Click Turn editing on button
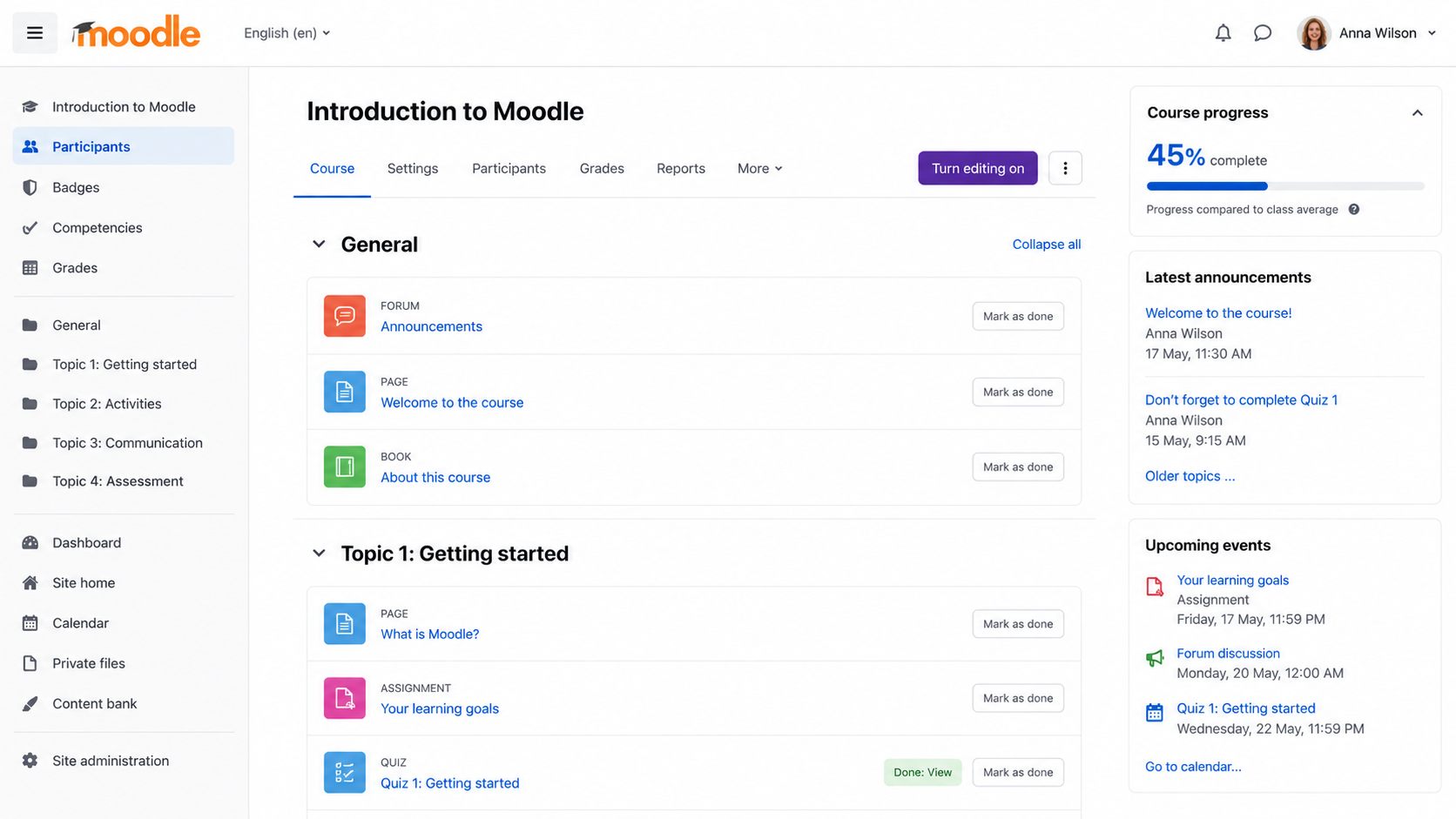Viewport: 1456px width, 819px height. [978, 168]
